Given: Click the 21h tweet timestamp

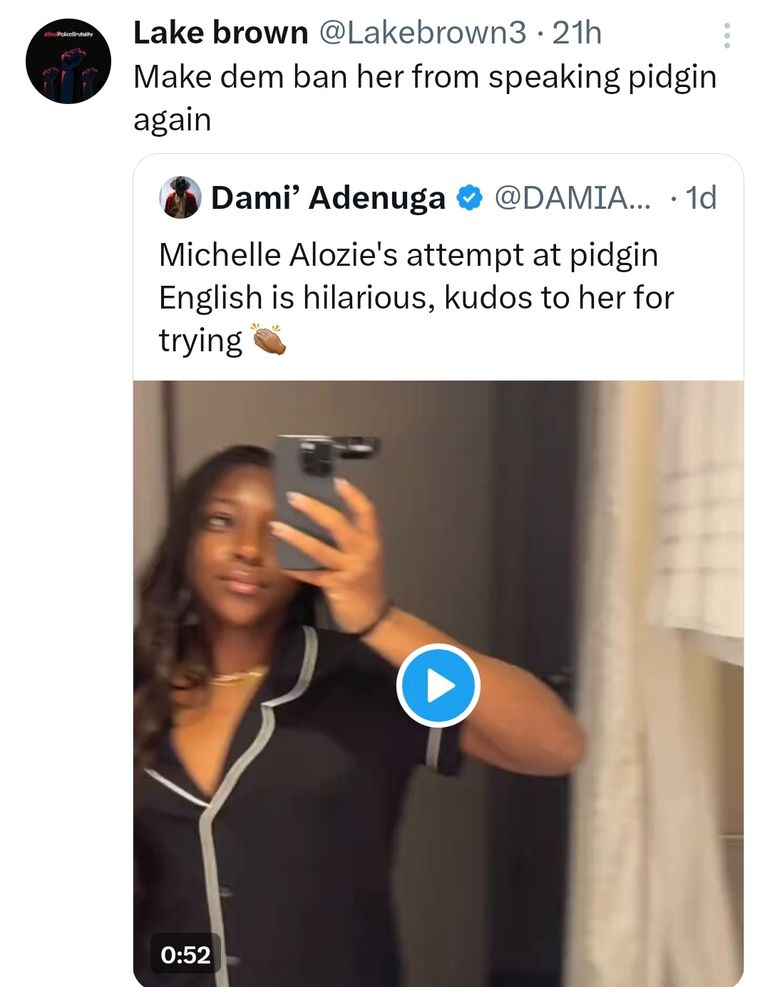Looking at the screenshot, I should point(577,33).
